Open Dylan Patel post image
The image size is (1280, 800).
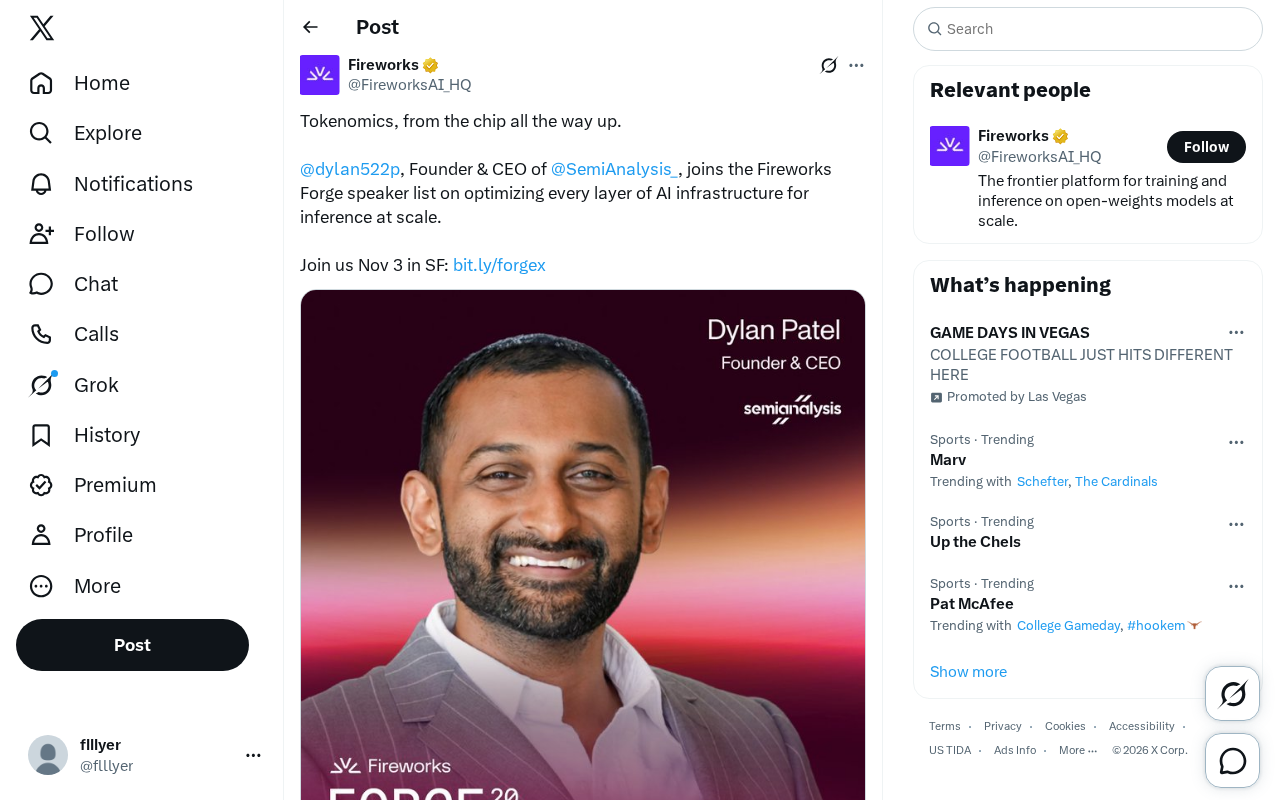click(583, 545)
